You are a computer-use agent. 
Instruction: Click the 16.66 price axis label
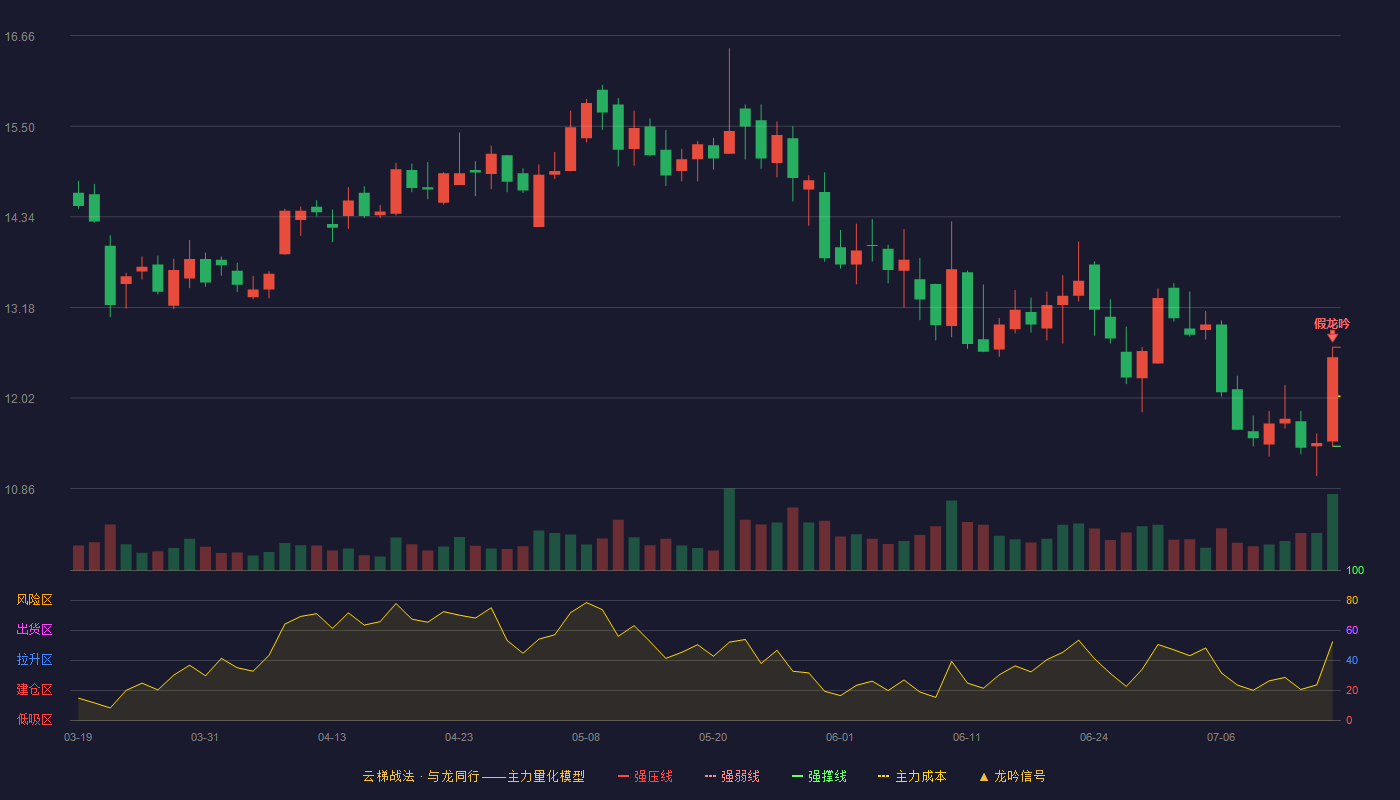click(x=20, y=36)
